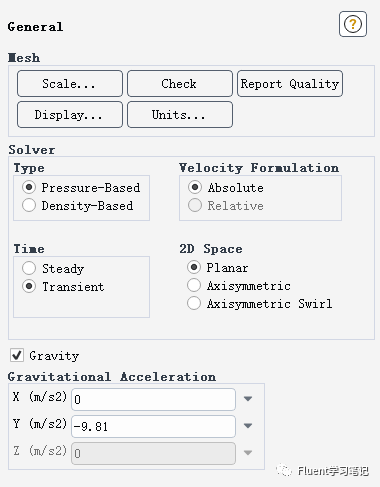Open the help question mark icon
The image size is (380, 487).
click(353, 24)
